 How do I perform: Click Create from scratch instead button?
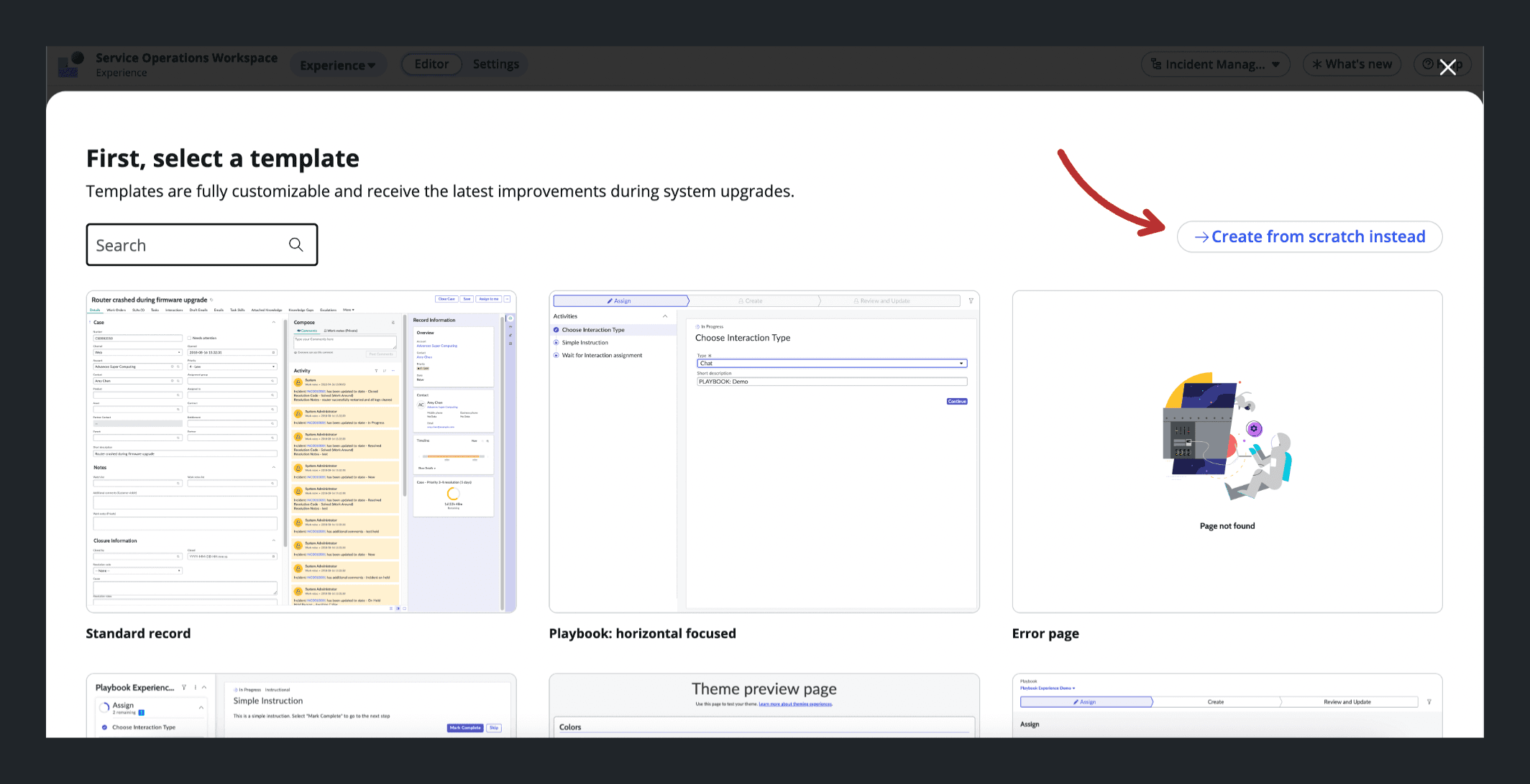pyautogui.click(x=1309, y=236)
